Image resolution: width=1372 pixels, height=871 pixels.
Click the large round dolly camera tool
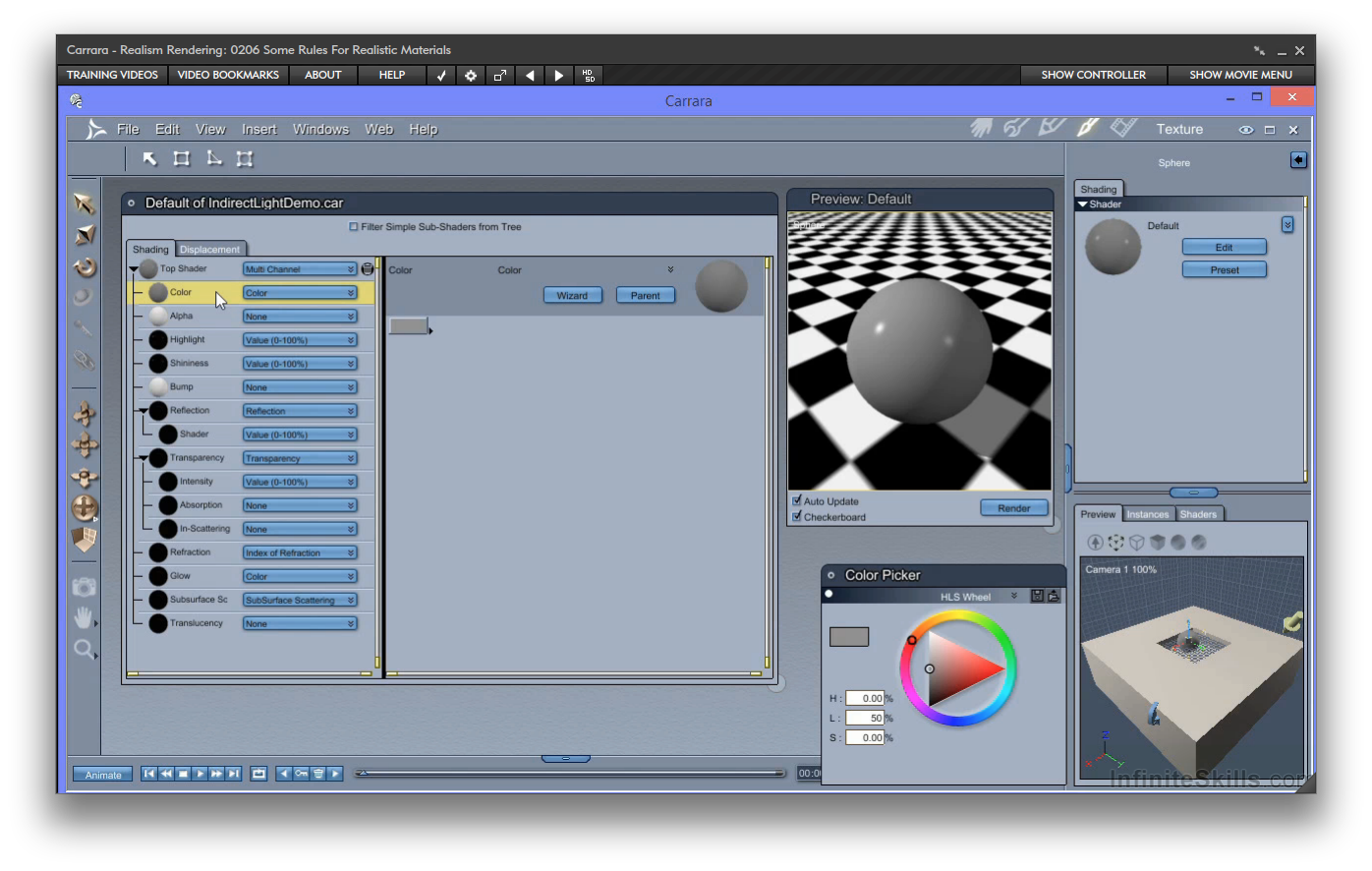click(x=86, y=508)
